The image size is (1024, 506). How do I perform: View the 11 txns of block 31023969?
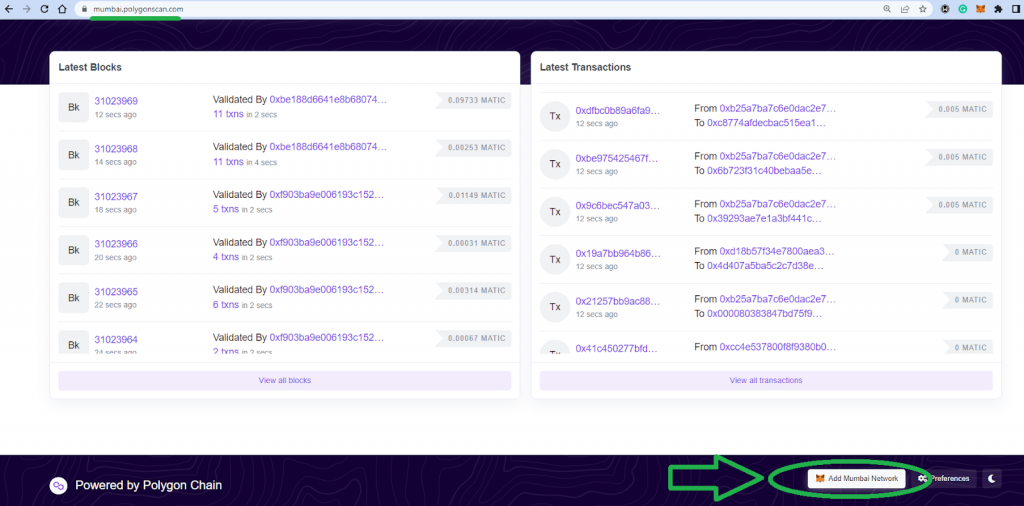tap(228, 114)
